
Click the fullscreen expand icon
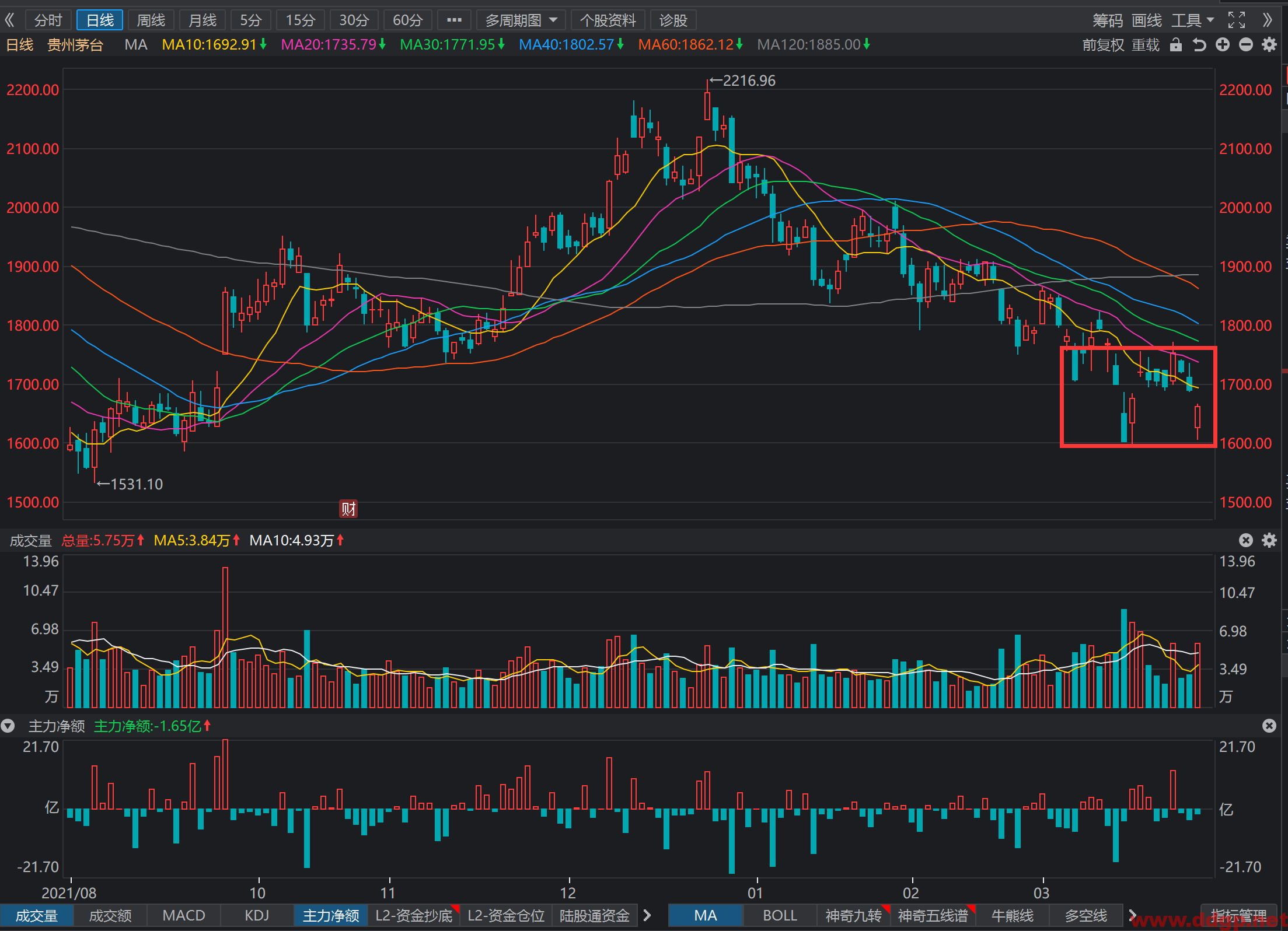[1237, 20]
